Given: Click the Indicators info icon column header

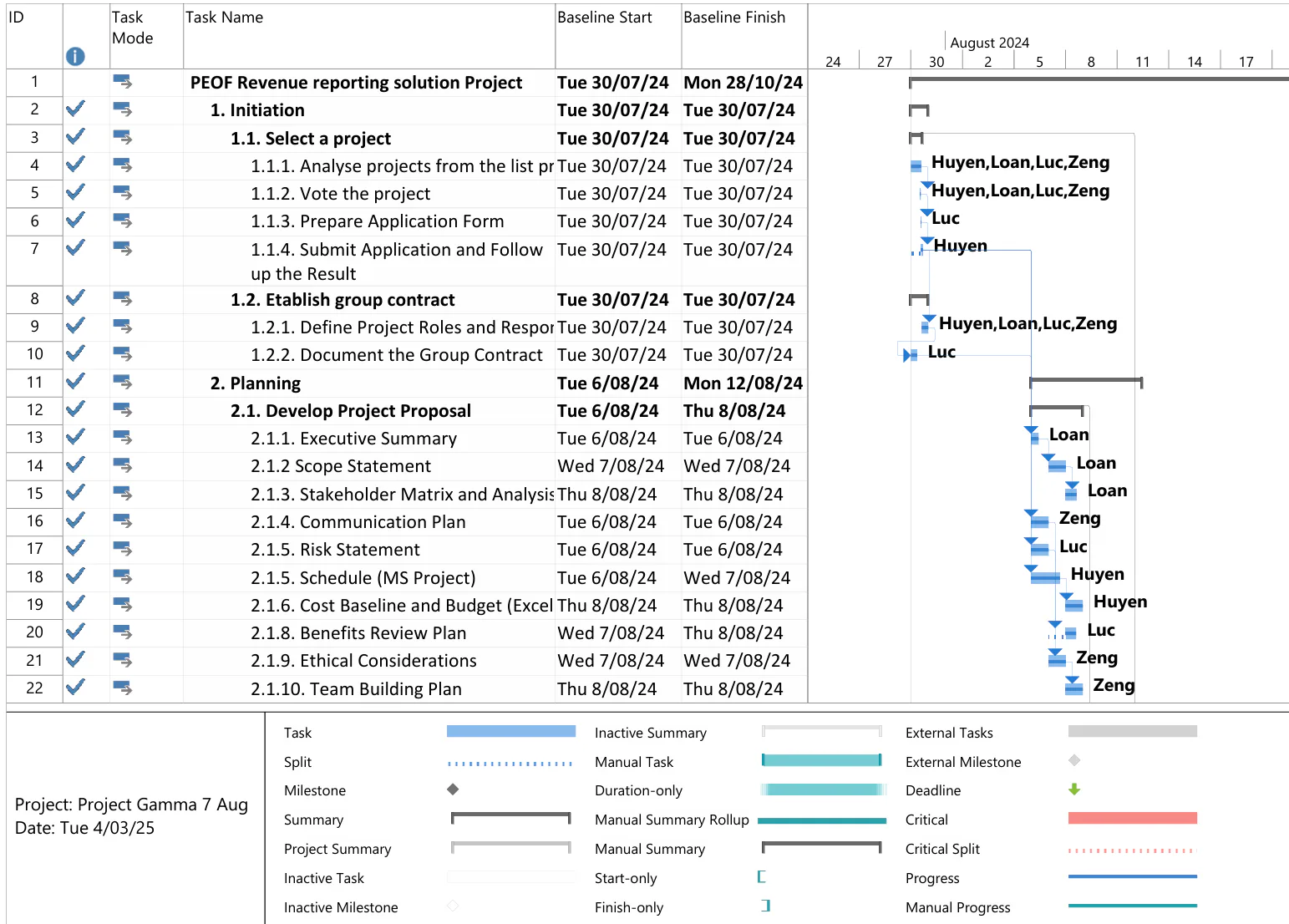Looking at the screenshot, I should 75,56.
